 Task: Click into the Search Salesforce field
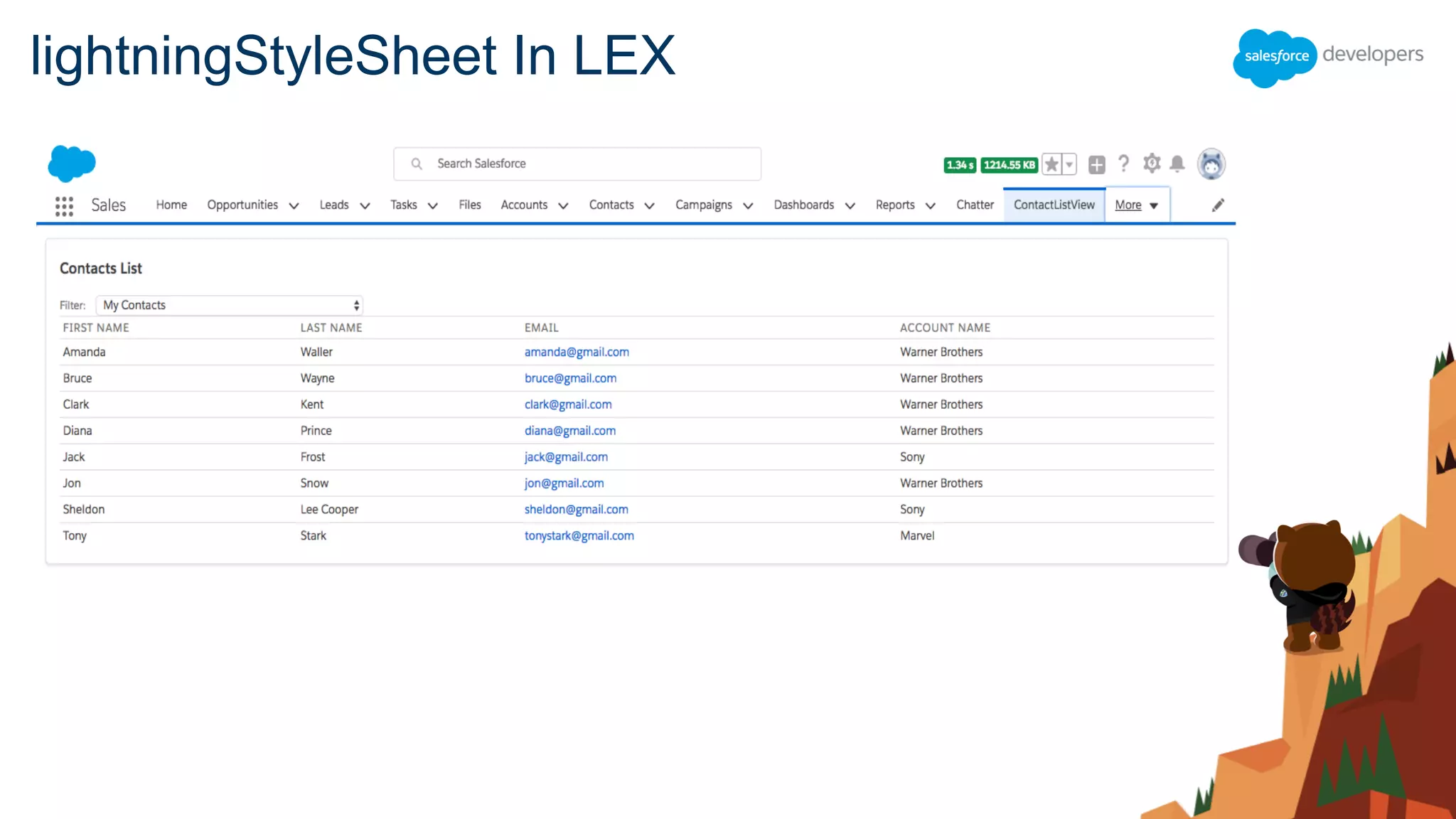click(x=577, y=164)
